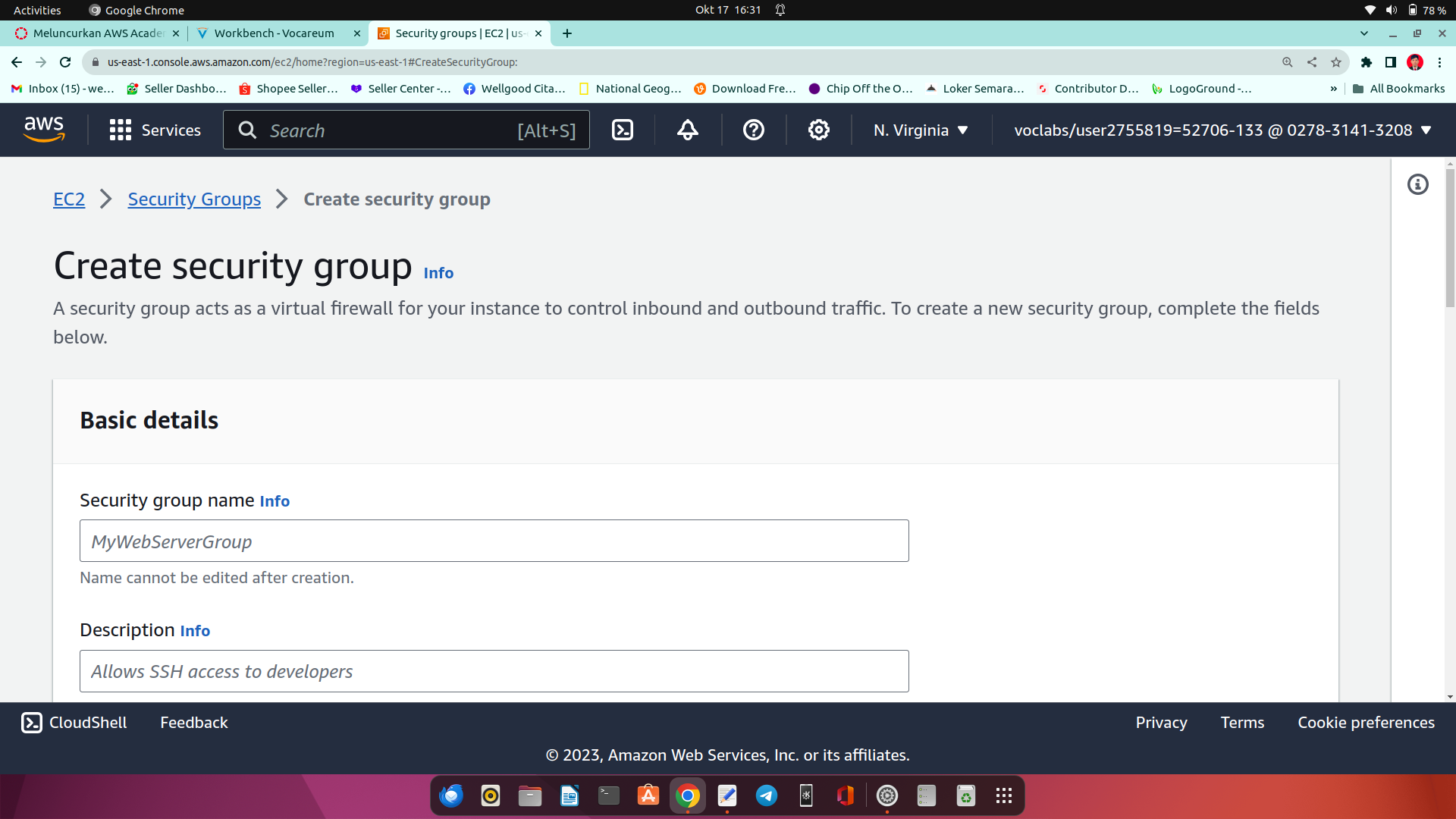Open the notifications bell in AWS header

click(687, 130)
